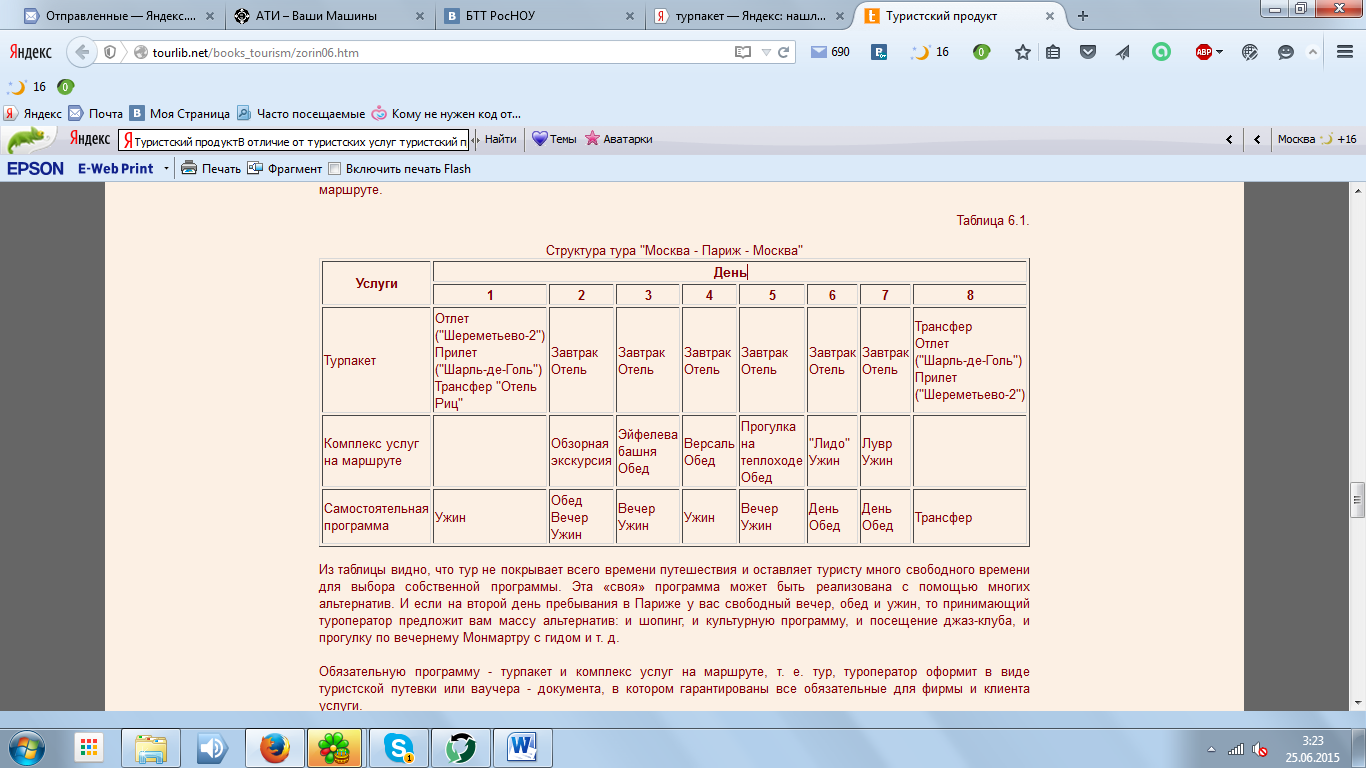
Task: Open the E-Web Print dropdown arrow
Action: [x=166, y=168]
